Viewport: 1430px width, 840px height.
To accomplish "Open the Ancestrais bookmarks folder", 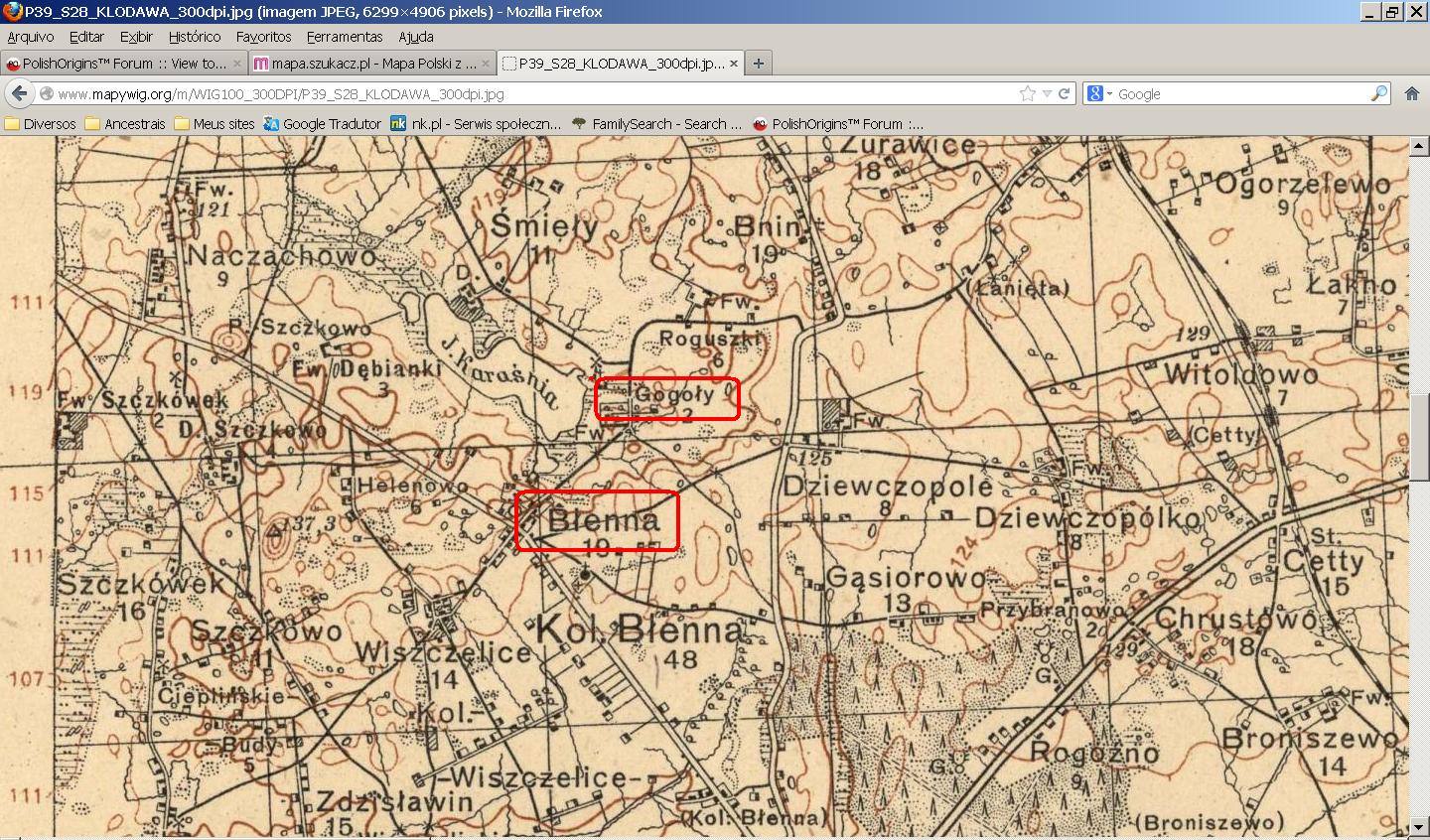I will point(125,124).
